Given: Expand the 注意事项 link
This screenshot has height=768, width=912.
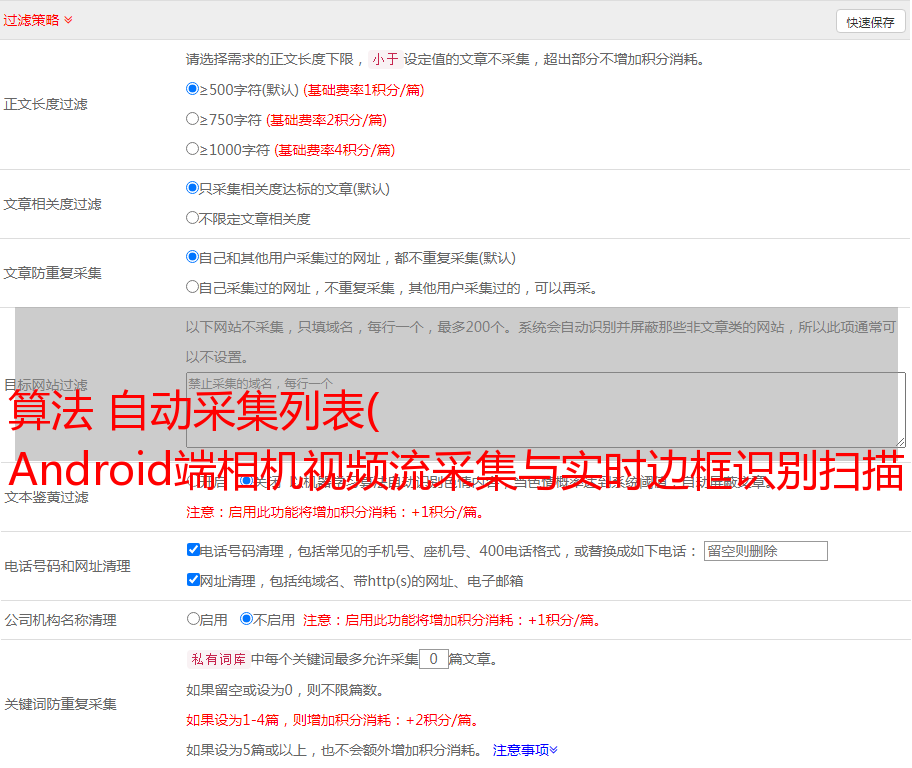Looking at the screenshot, I should pos(525,750).
